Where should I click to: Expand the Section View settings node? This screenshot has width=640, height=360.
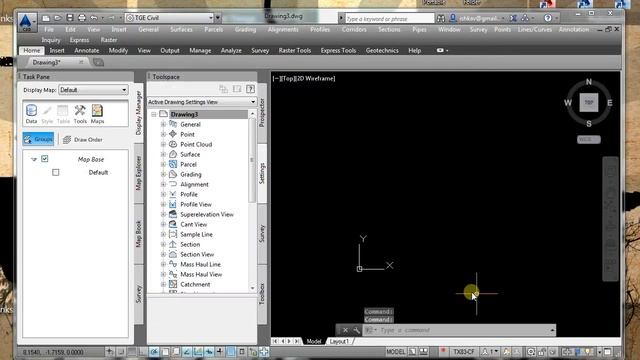pyautogui.click(x=163, y=254)
